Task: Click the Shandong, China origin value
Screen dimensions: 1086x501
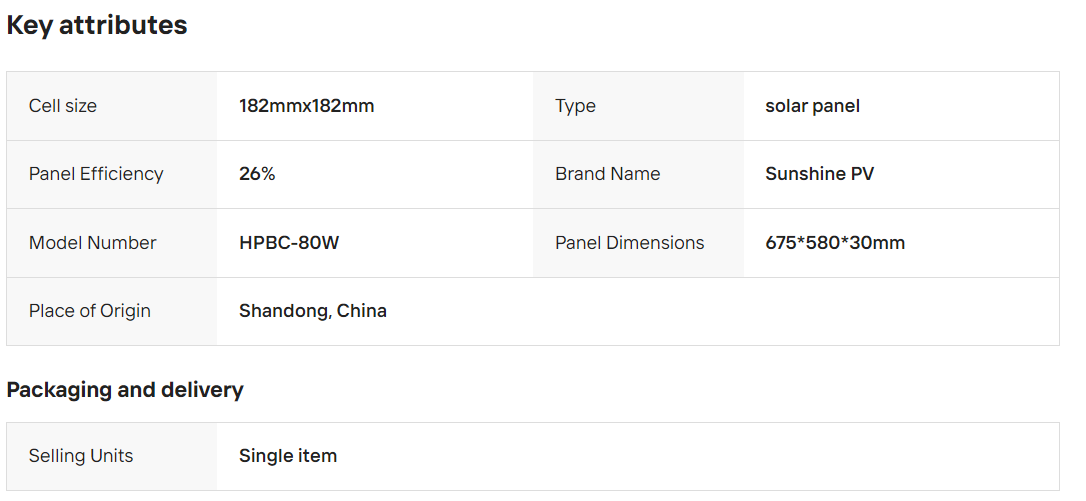Action: (312, 311)
